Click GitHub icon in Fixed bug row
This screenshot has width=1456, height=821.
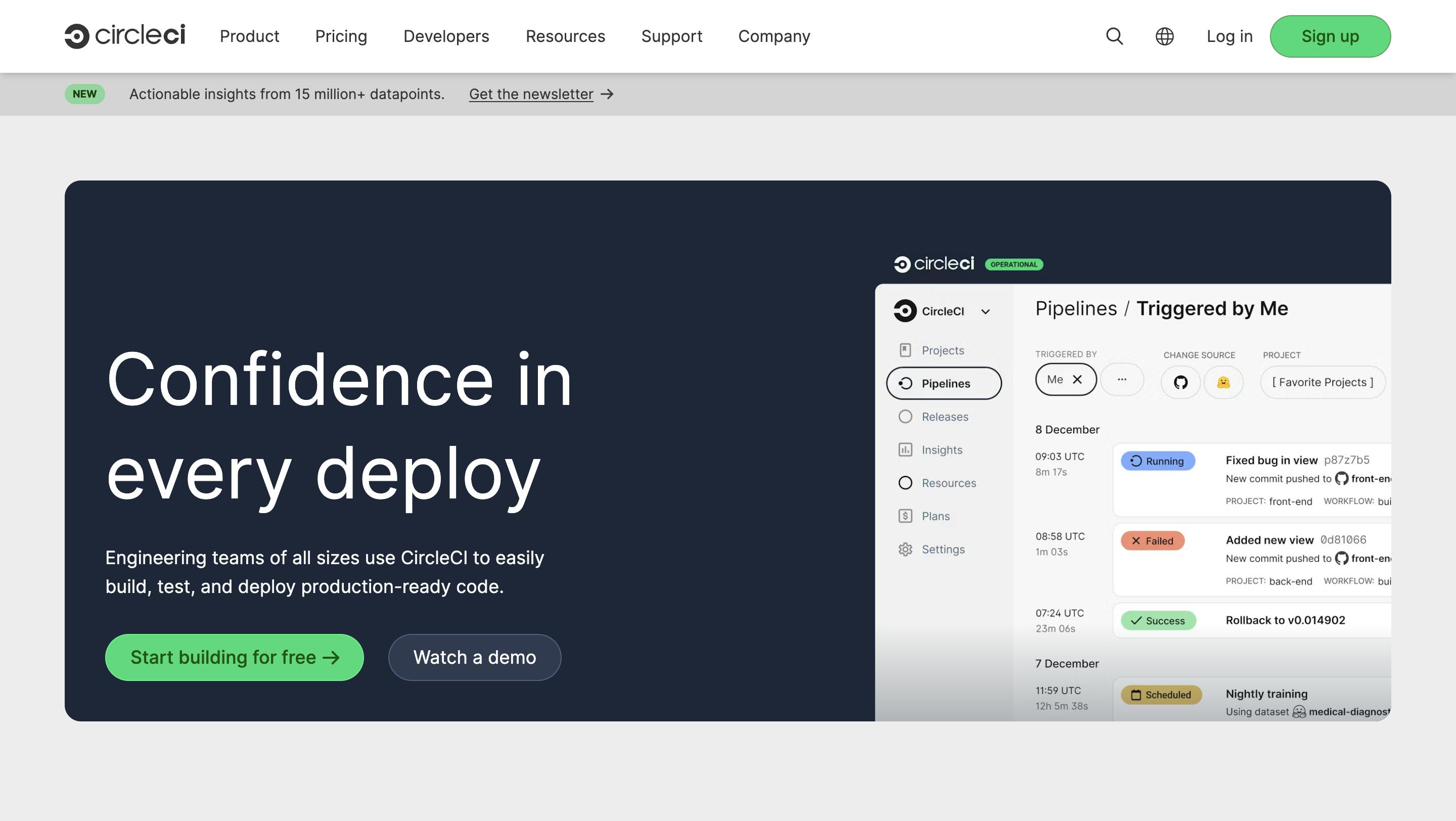[1341, 478]
